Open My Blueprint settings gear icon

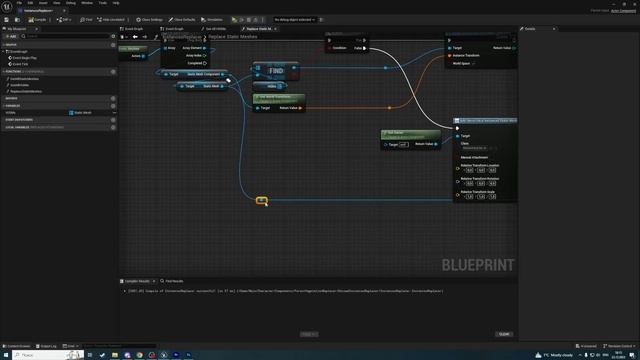click(113, 36)
